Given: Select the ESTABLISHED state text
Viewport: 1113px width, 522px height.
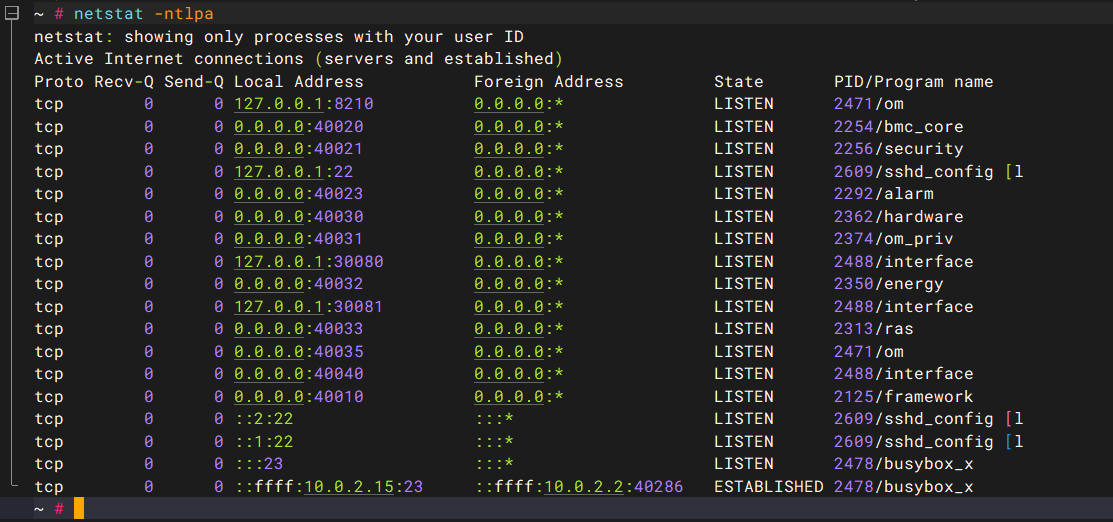Looking at the screenshot, I should click(x=768, y=487).
